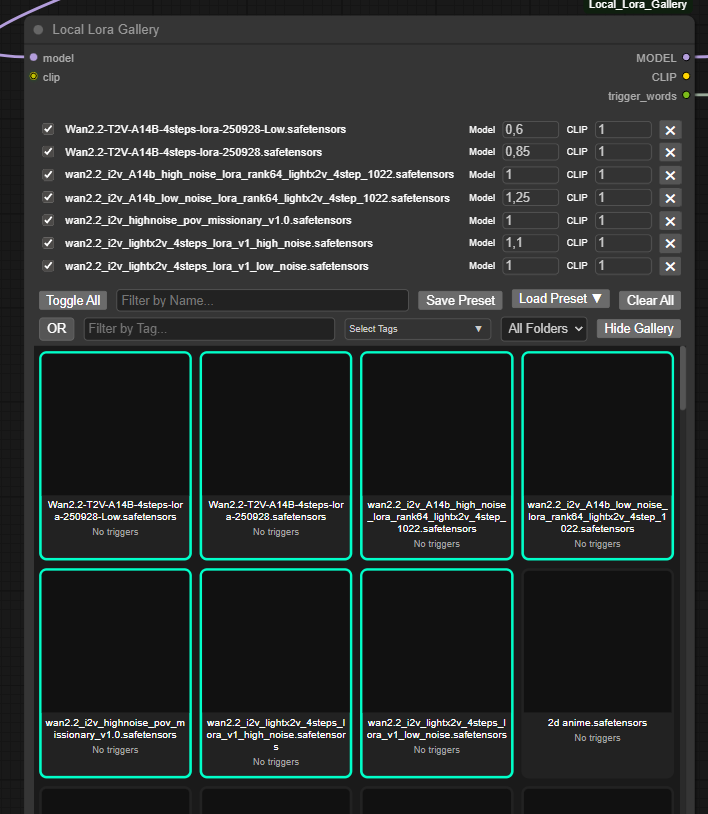708x814 pixels.
Task: Click the MODEL output socket dot
Action: click(686, 57)
